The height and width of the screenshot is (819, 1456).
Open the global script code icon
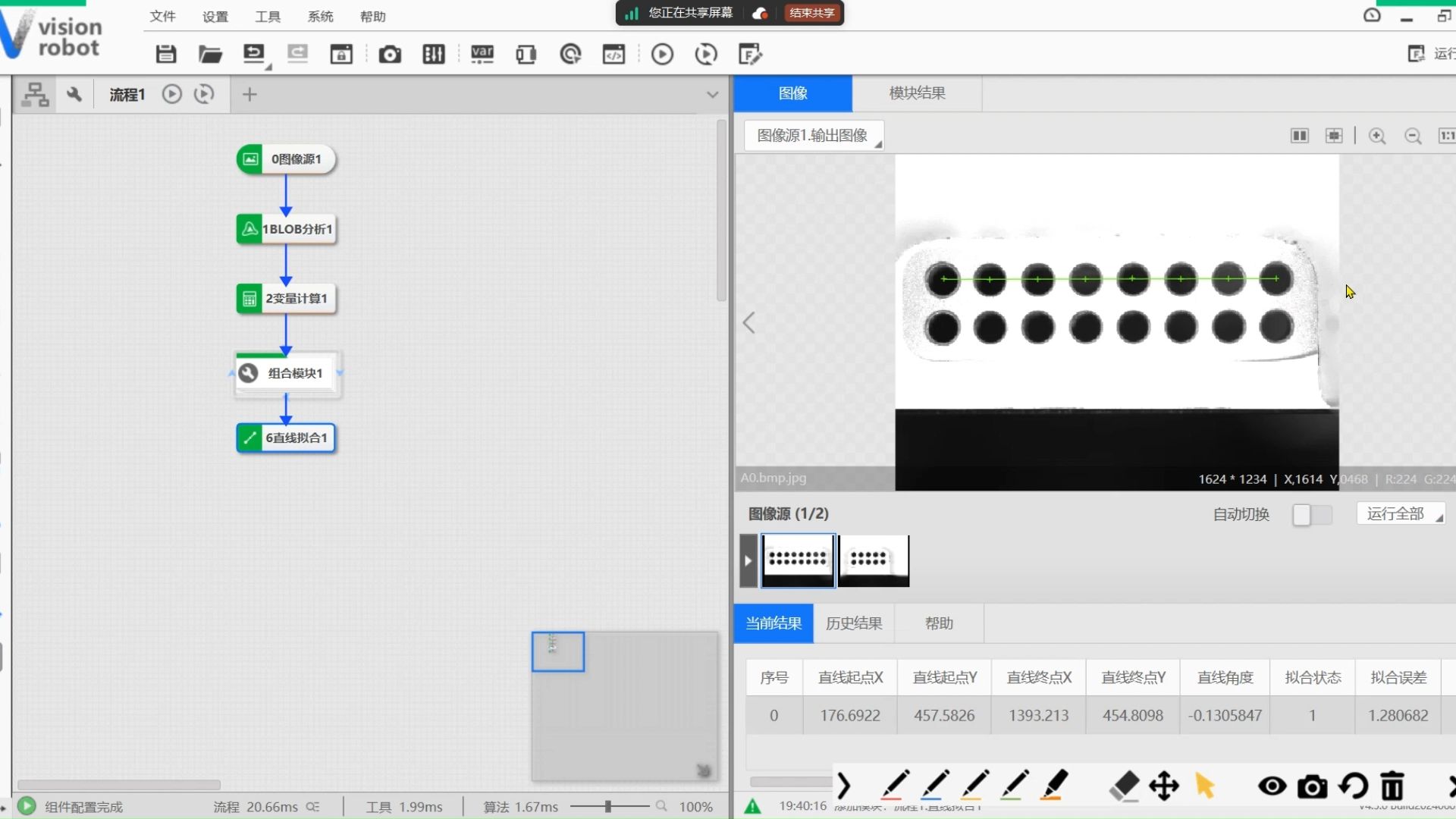613,54
